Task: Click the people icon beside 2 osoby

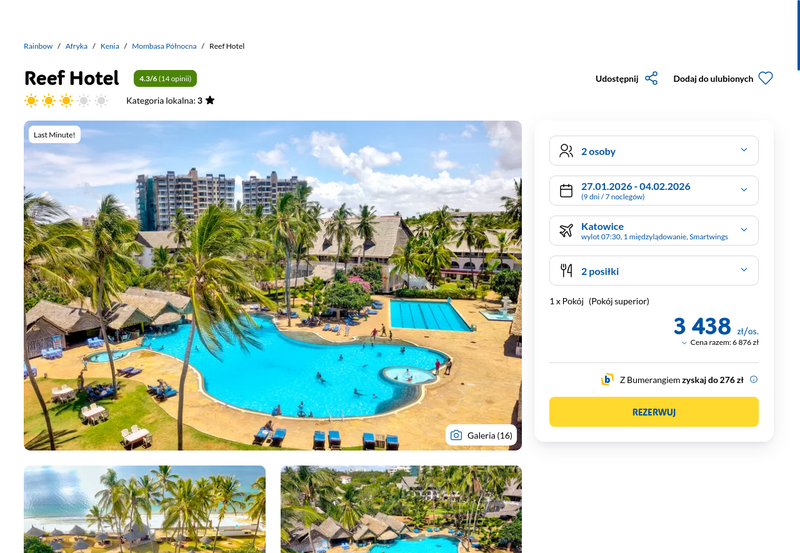Action: click(x=566, y=151)
